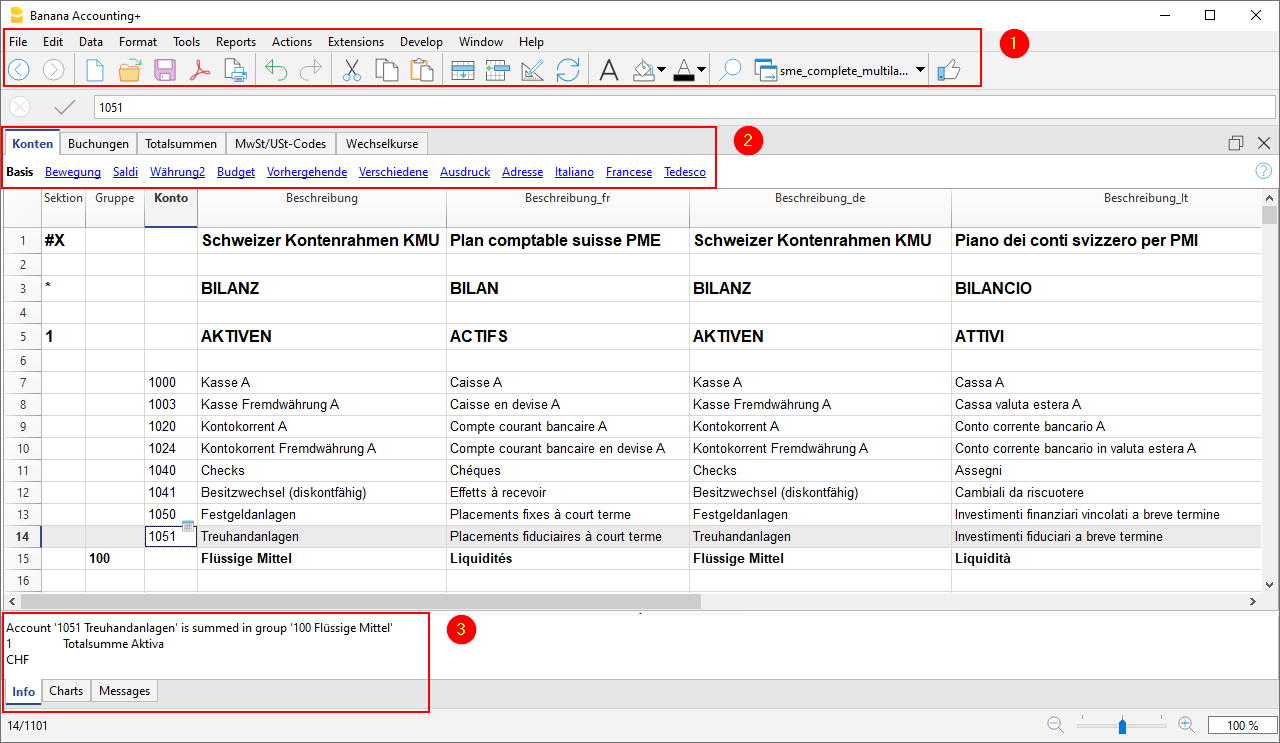Image resolution: width=1280 pixels, height=743 pixels.
Task: Click the Print icon
Action: pyautogui.click(x=235, y=70)
